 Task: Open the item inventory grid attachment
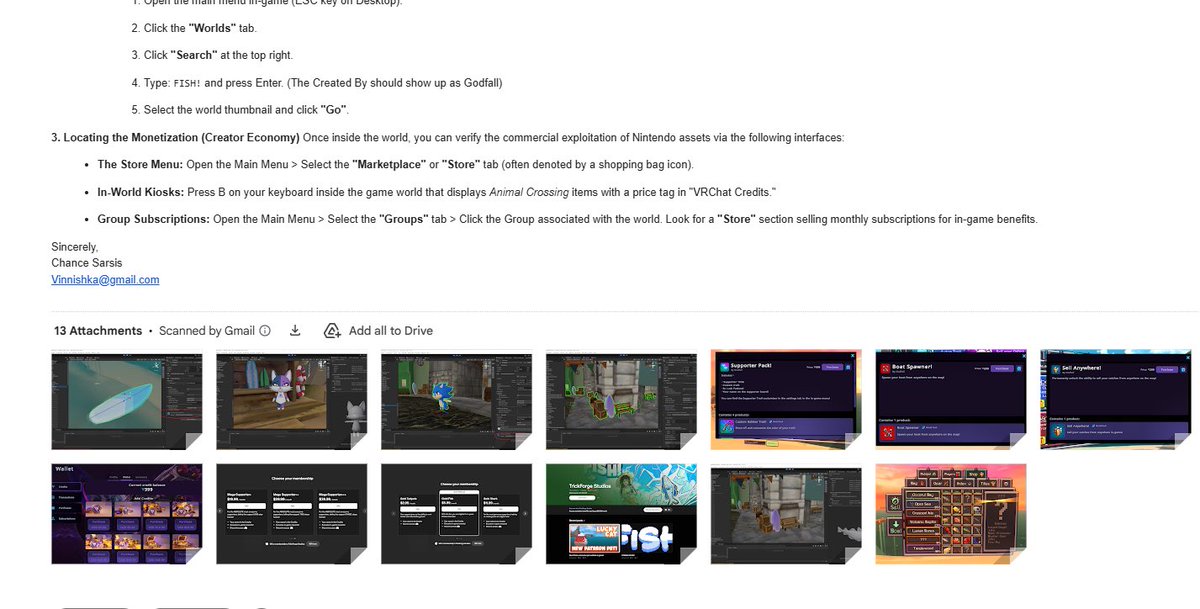click(x=951, y=513)
